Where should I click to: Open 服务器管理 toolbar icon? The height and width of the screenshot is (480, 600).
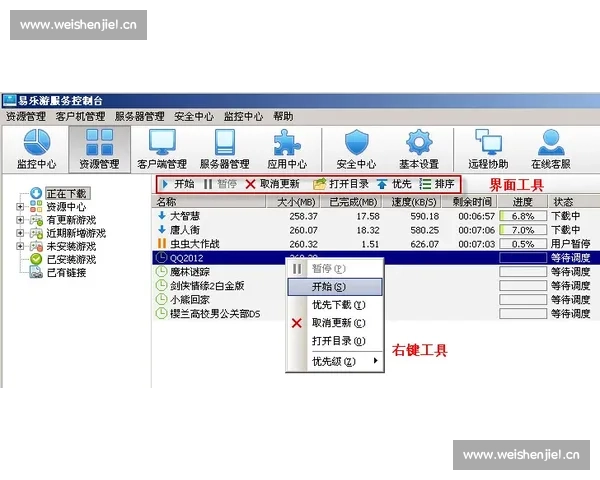(225, 149)
